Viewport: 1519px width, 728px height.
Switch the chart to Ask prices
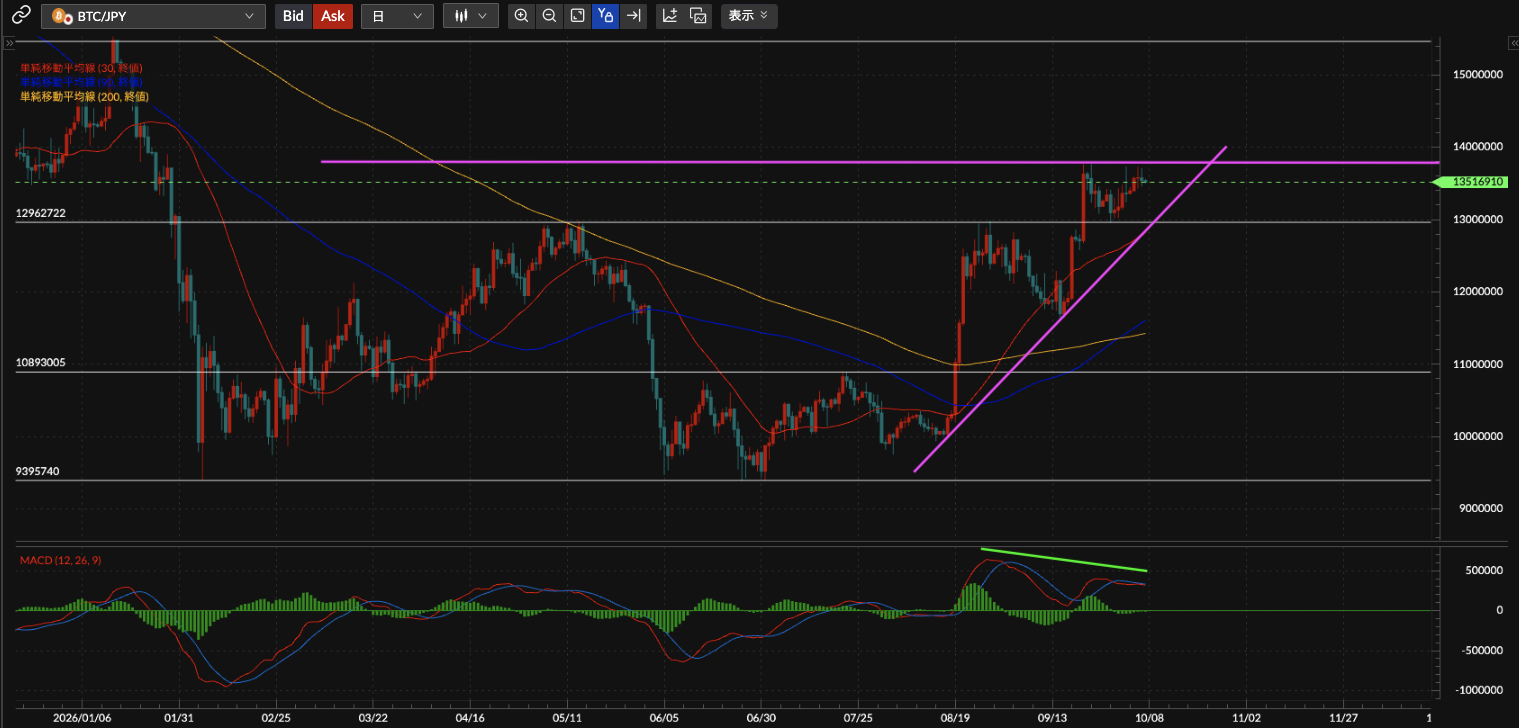click(333, 16)
